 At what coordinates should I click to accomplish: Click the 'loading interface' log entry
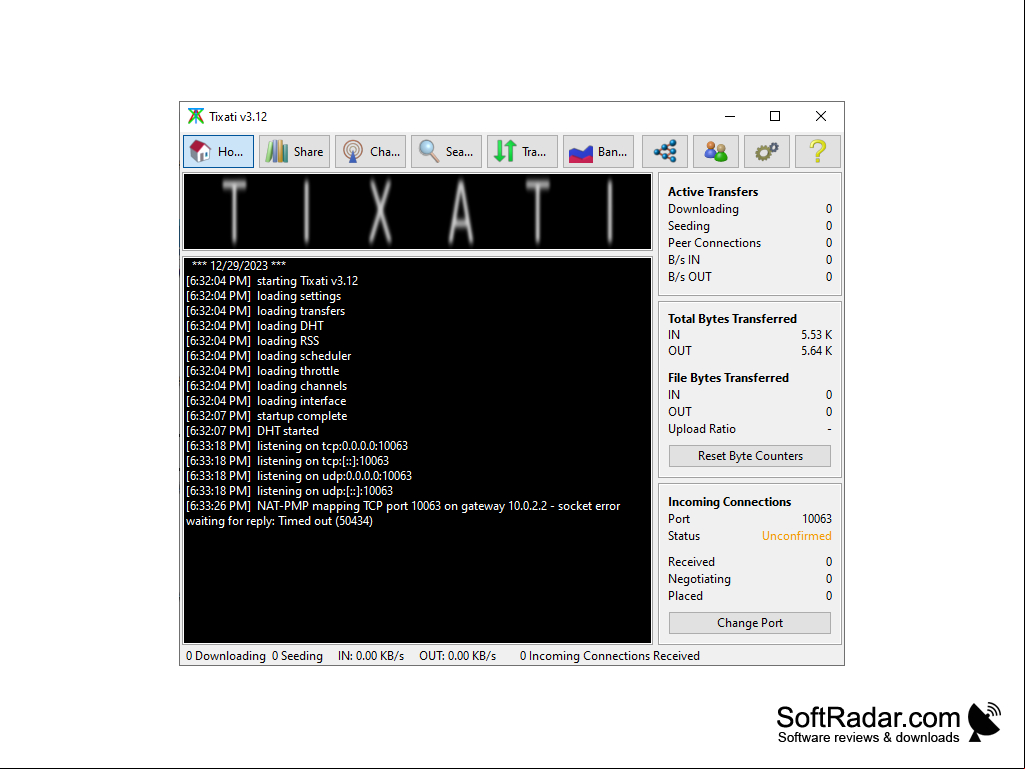(266, 401)
